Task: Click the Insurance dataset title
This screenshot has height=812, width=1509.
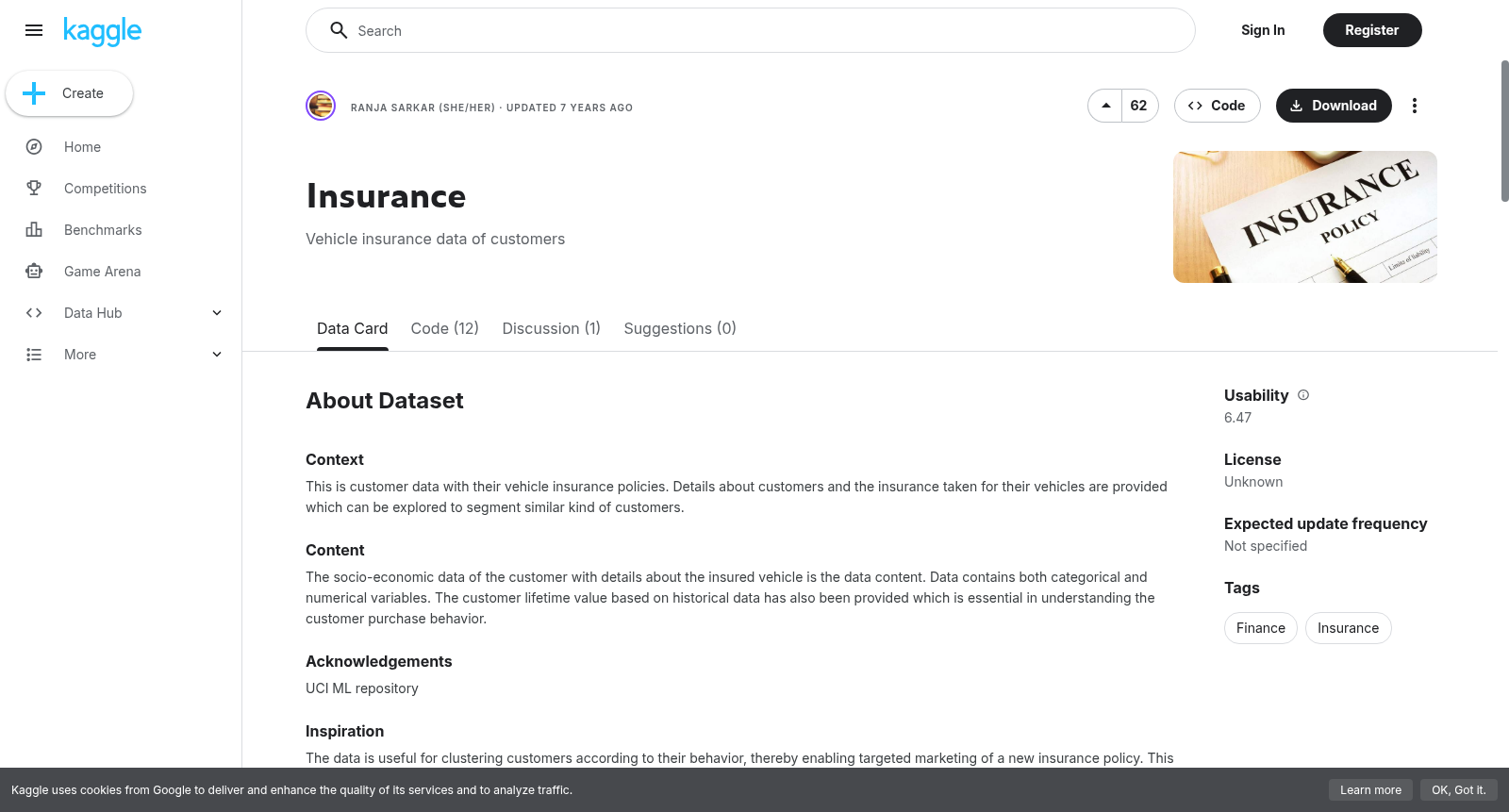Action: click(386, 196)
